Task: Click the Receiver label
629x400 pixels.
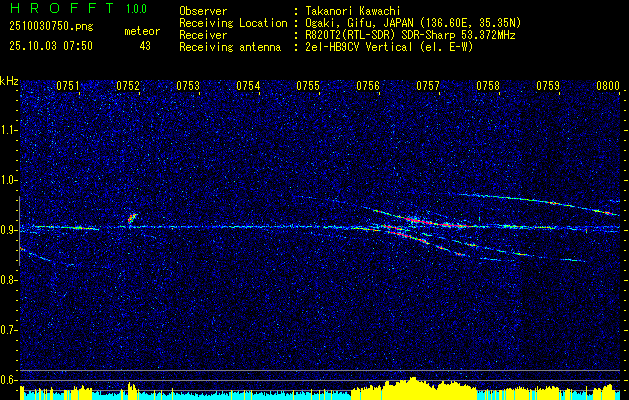Action: point(203,35)
